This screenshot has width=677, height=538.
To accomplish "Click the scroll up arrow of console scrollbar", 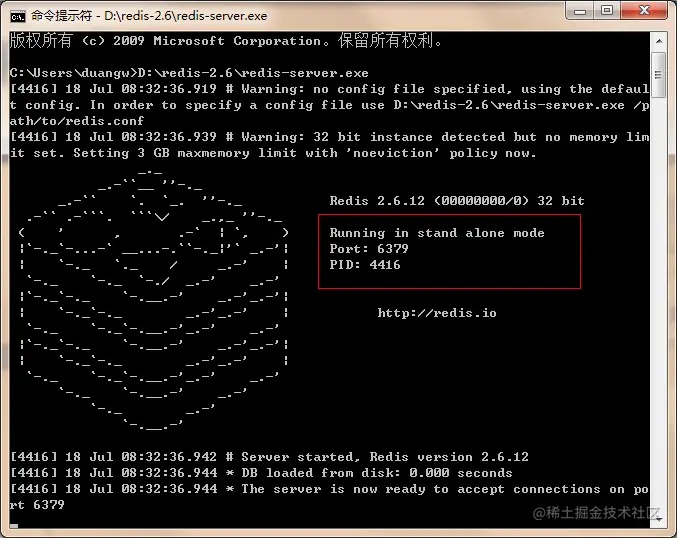I will pyautogui.click(x=659, y=41).
